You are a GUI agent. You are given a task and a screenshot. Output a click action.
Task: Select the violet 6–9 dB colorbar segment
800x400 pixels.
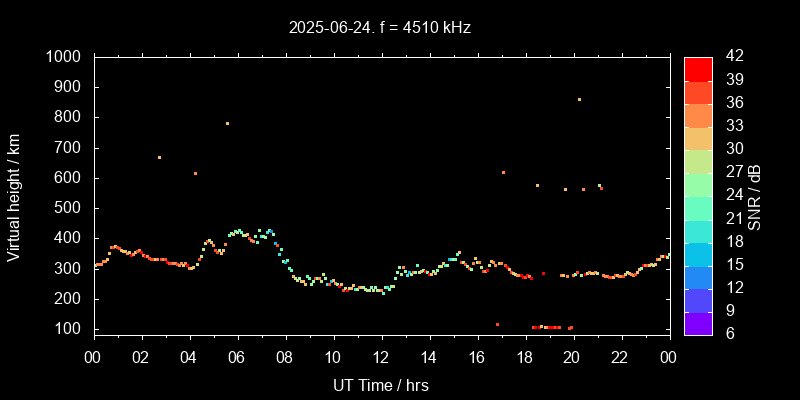point(698,322)
